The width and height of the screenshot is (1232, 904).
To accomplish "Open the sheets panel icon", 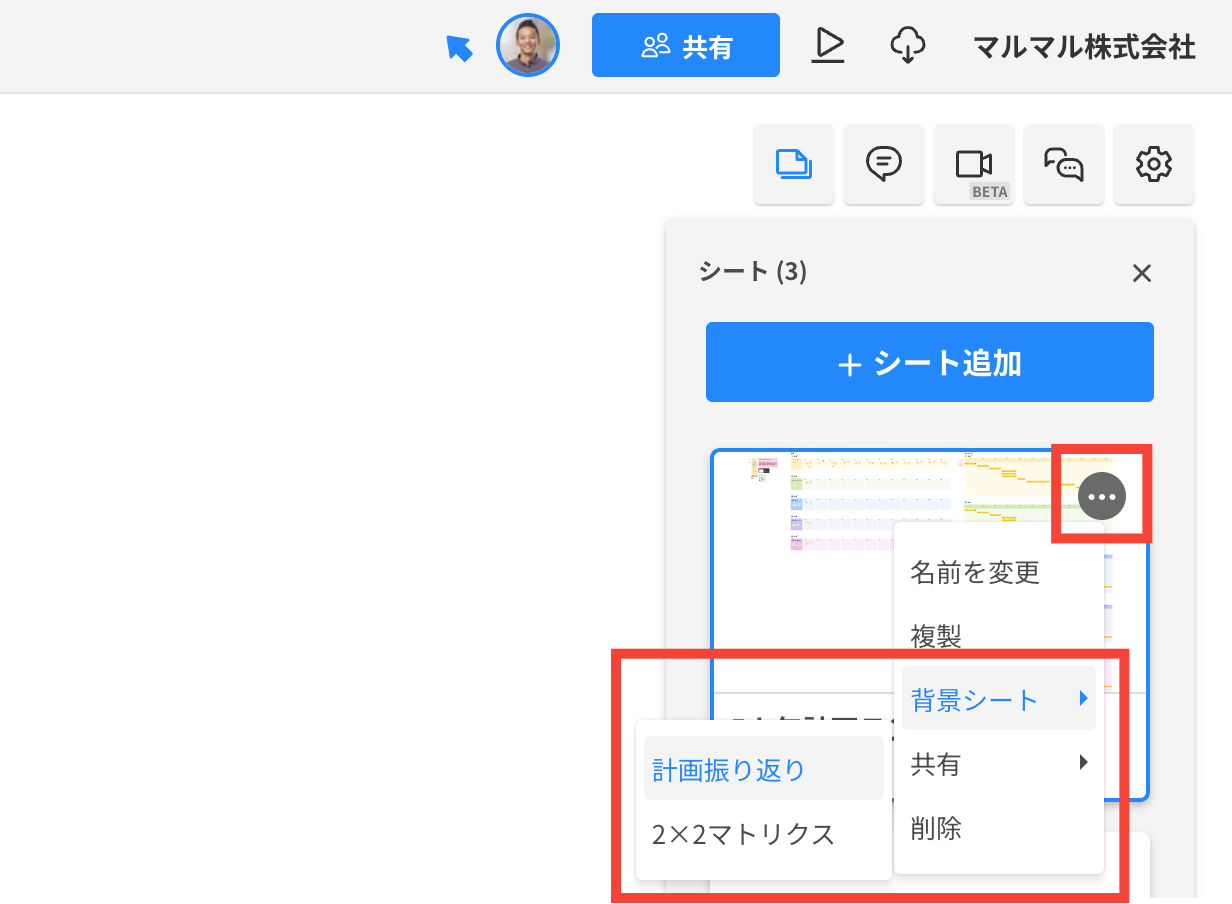I will pyautogui.click(x=794, y=164).
